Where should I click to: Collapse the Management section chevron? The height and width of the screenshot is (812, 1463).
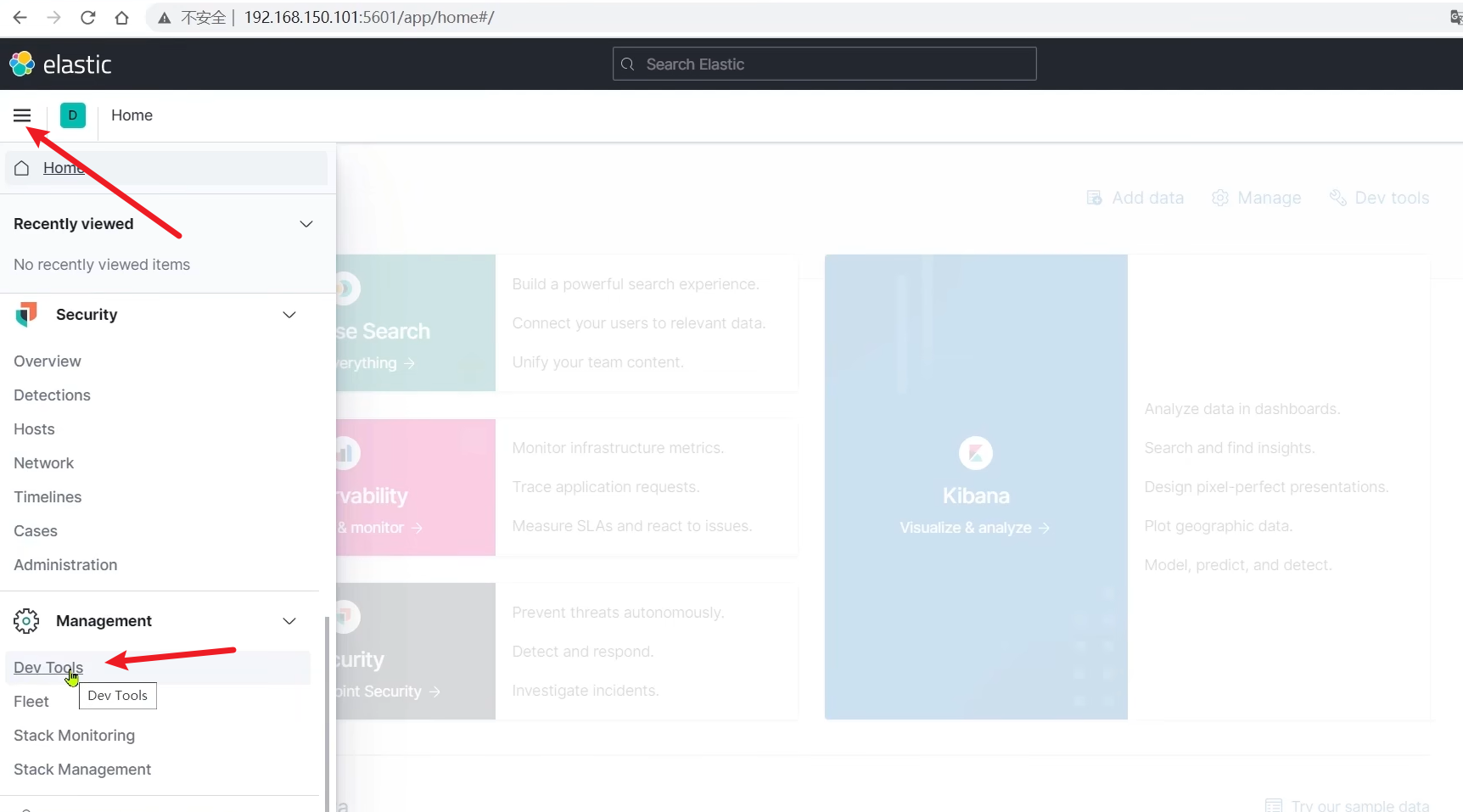pyautogui.click(x=289, y=621)
